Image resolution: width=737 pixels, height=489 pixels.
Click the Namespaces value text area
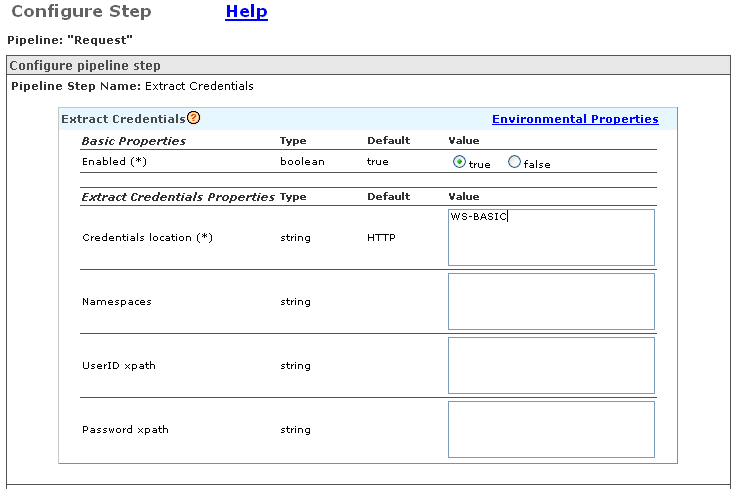[551, 301]
